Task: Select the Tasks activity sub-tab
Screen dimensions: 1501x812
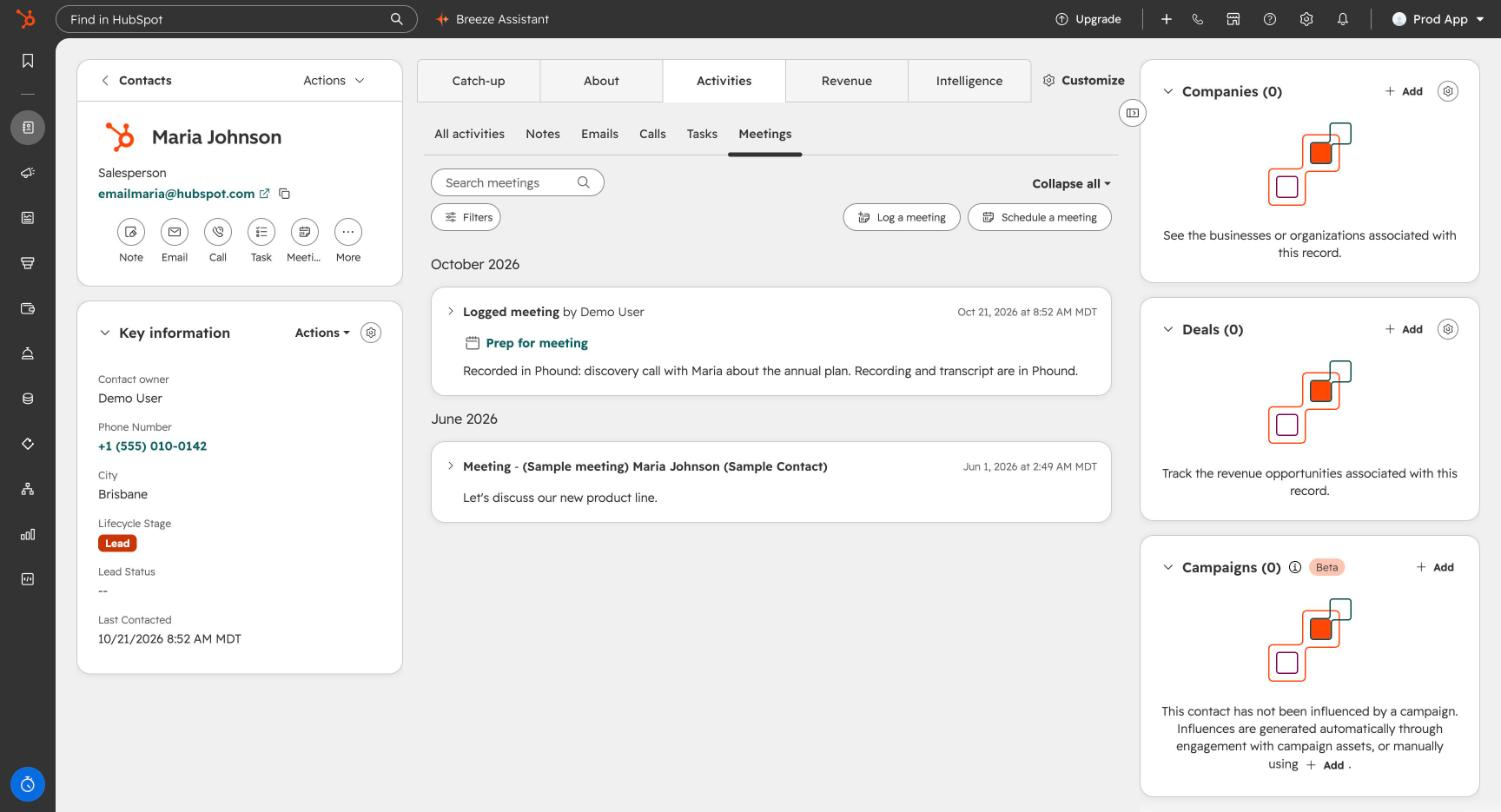Action: pos(702,134)
